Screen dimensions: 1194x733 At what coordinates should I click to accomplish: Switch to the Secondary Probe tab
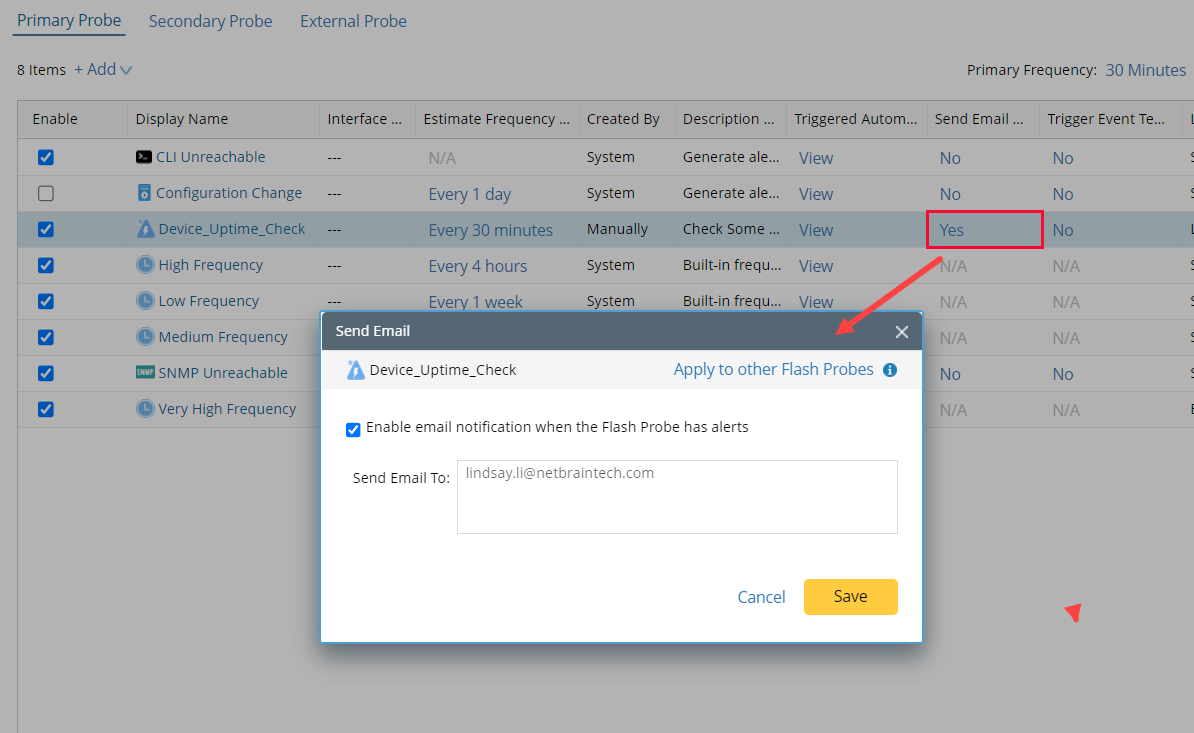click(x=210, y=20)
